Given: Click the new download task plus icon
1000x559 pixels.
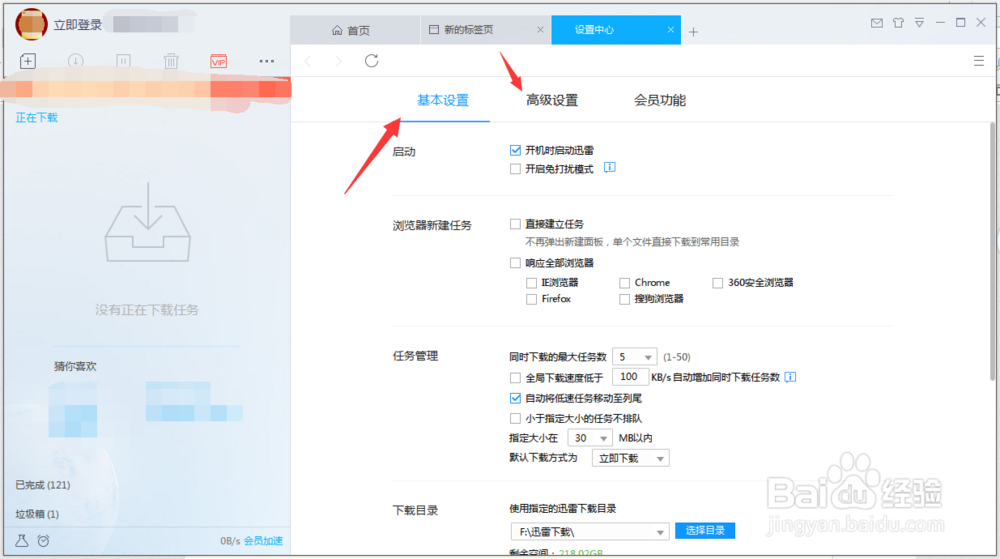Looking at the screenshot, I should 27,61.
